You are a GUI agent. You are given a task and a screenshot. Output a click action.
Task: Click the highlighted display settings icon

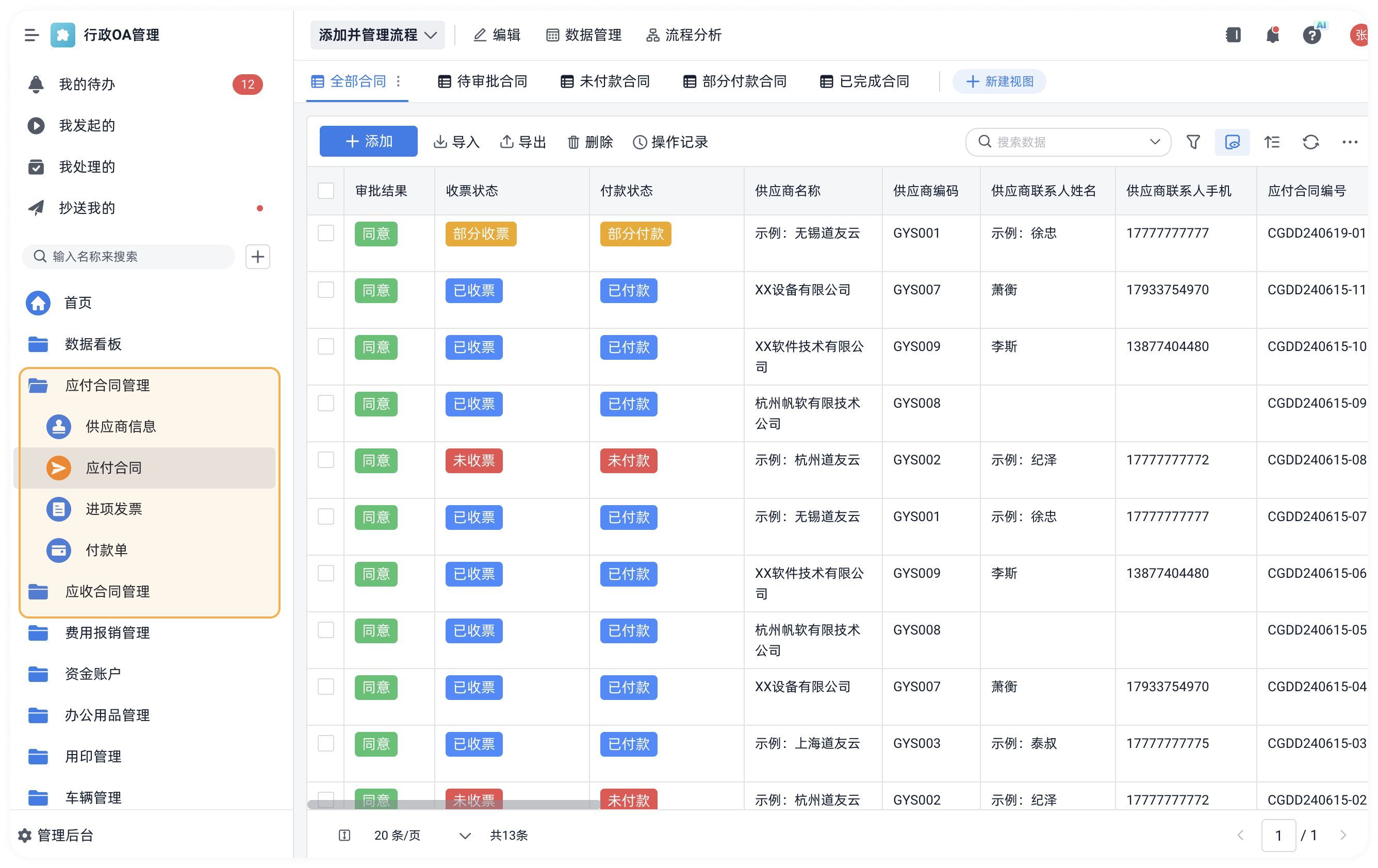[x=1232, y=142]
